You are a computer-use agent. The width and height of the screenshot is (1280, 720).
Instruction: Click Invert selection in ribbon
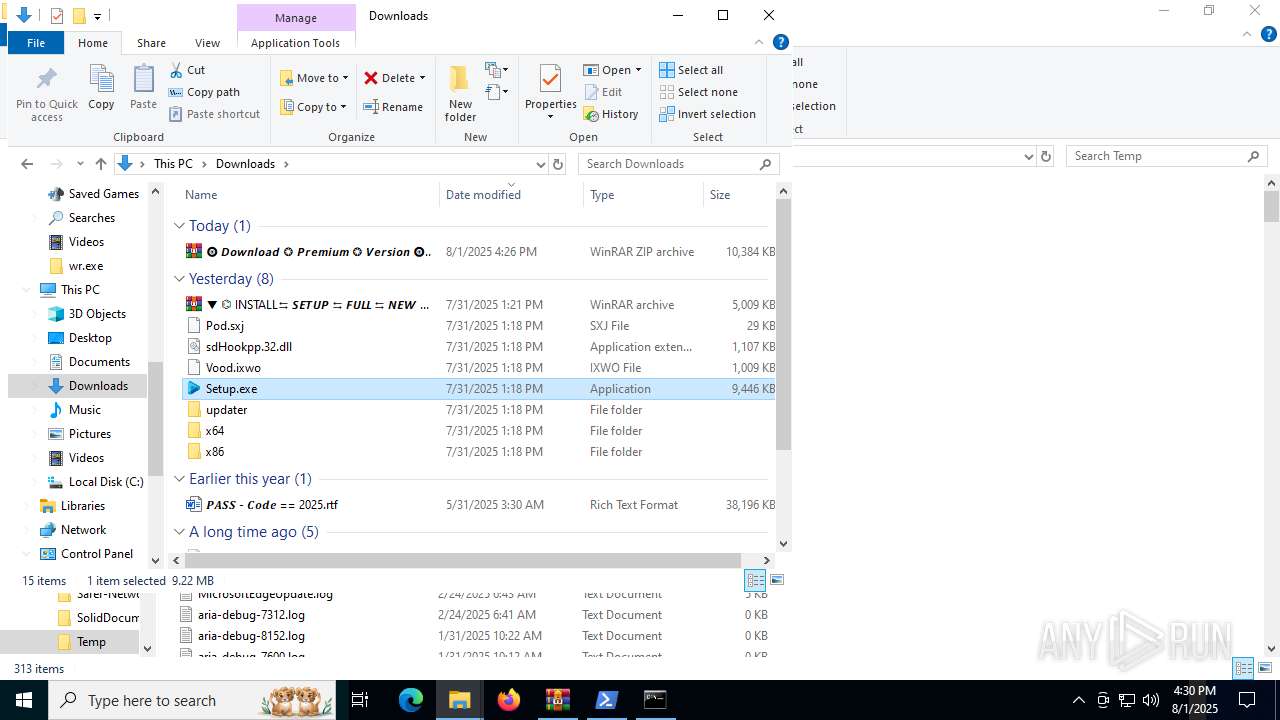tap(707, 114)
